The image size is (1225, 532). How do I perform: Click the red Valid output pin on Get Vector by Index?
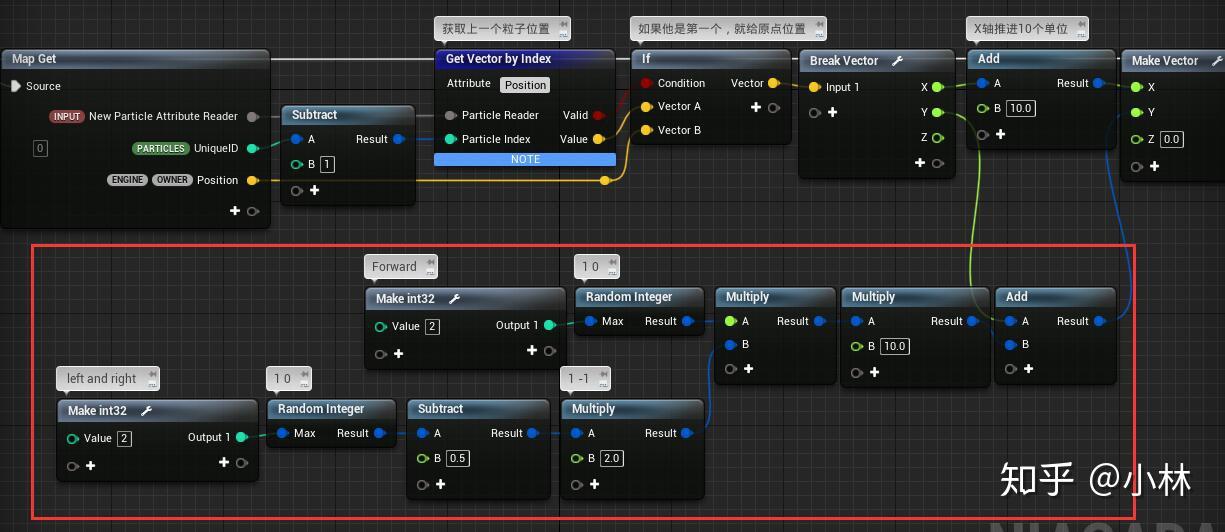click(599, 115)
